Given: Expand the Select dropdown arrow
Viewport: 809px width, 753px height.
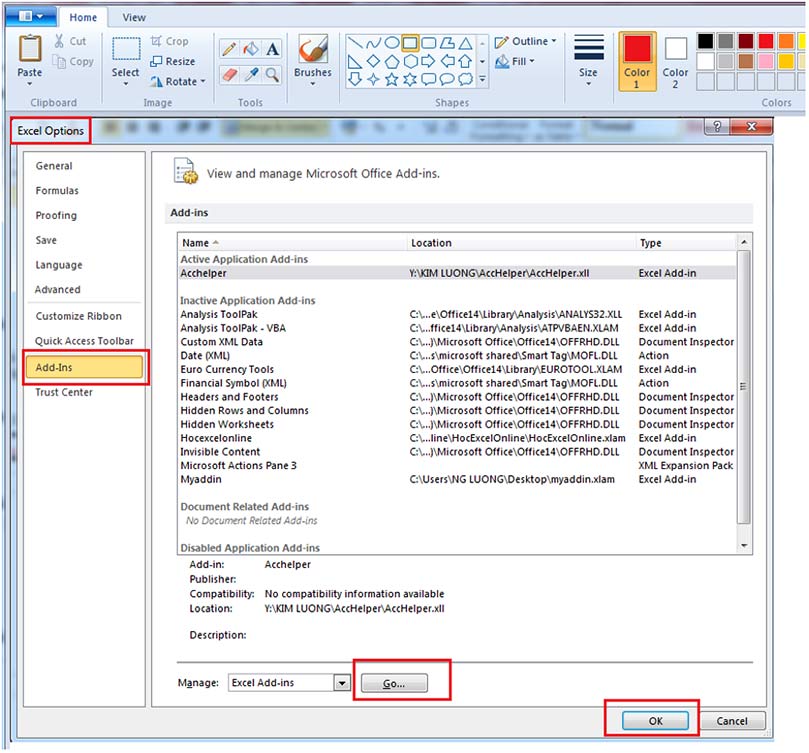Looking at the screenshot, I should (x=125, y=84).
